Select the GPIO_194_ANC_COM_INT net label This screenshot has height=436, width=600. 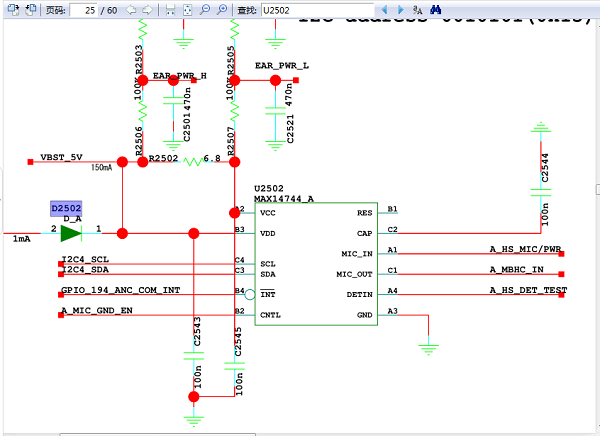pos(120,290)
